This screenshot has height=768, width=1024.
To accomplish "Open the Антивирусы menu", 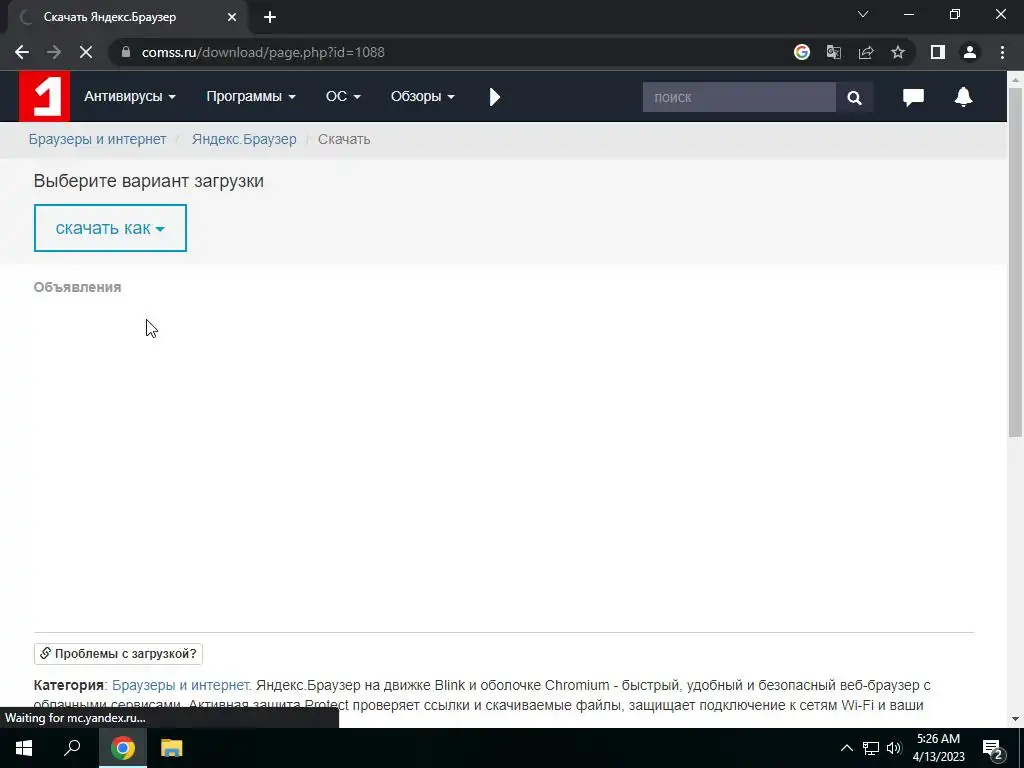I will click(x=130, y=97).
